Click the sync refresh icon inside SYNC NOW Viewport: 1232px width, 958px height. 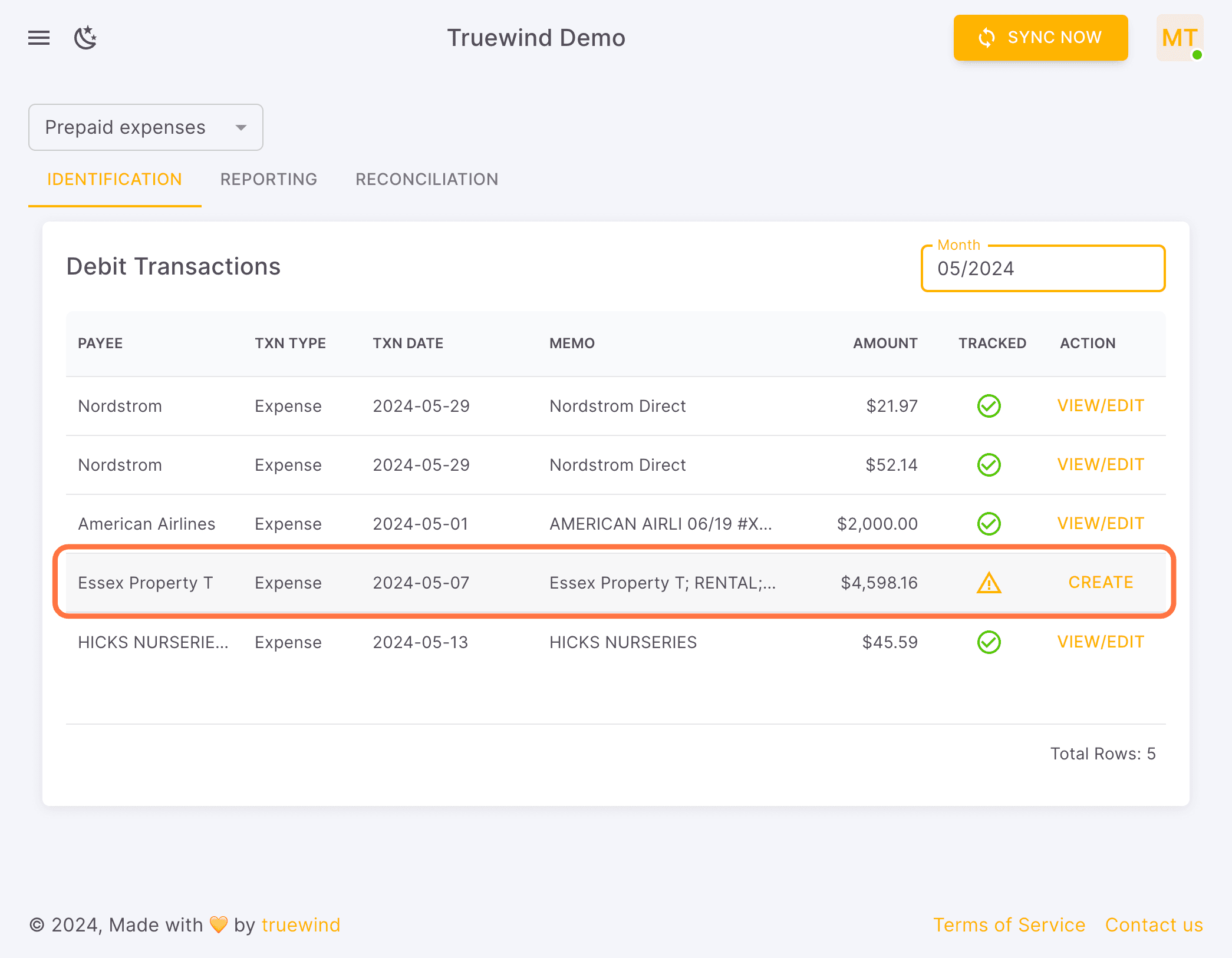tap(986, 38)
